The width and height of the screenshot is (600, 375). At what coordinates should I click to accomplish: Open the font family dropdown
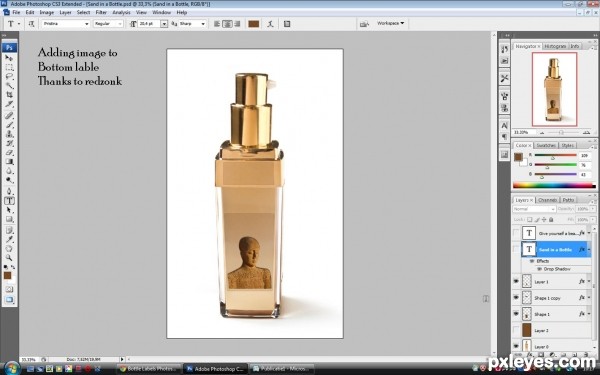click(x=86, y=24)
